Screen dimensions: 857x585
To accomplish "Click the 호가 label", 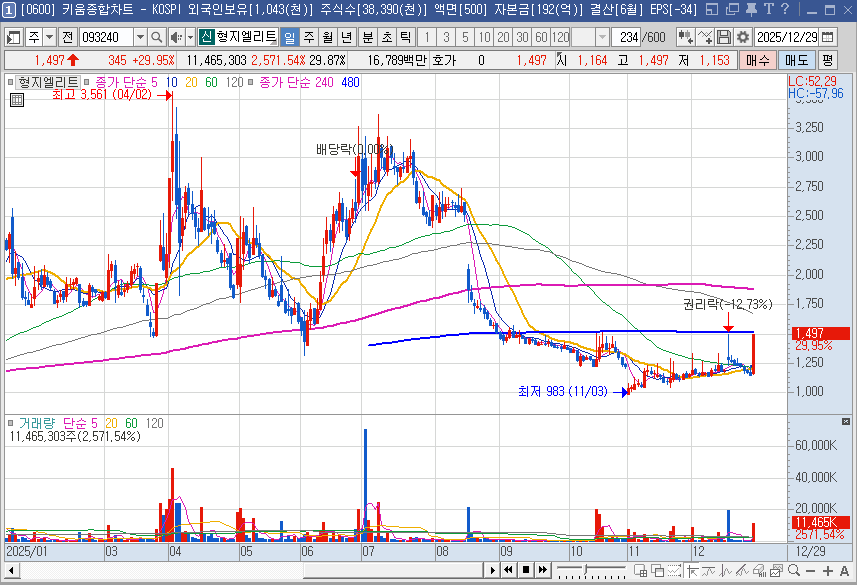I will [x=444, y=60].
